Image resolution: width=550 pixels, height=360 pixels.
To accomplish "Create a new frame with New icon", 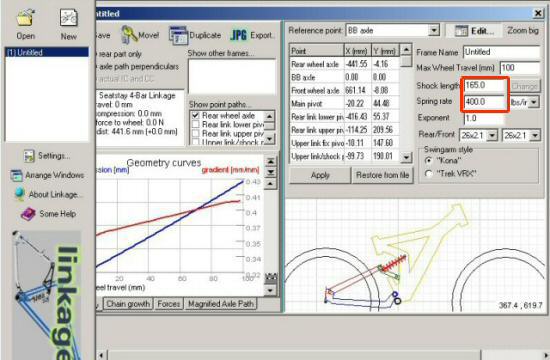I will point(68,18).
